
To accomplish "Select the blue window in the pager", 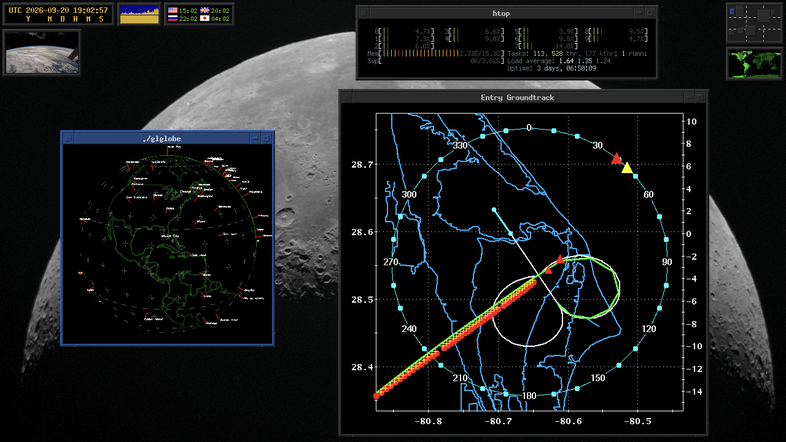I will click(732, 11).
